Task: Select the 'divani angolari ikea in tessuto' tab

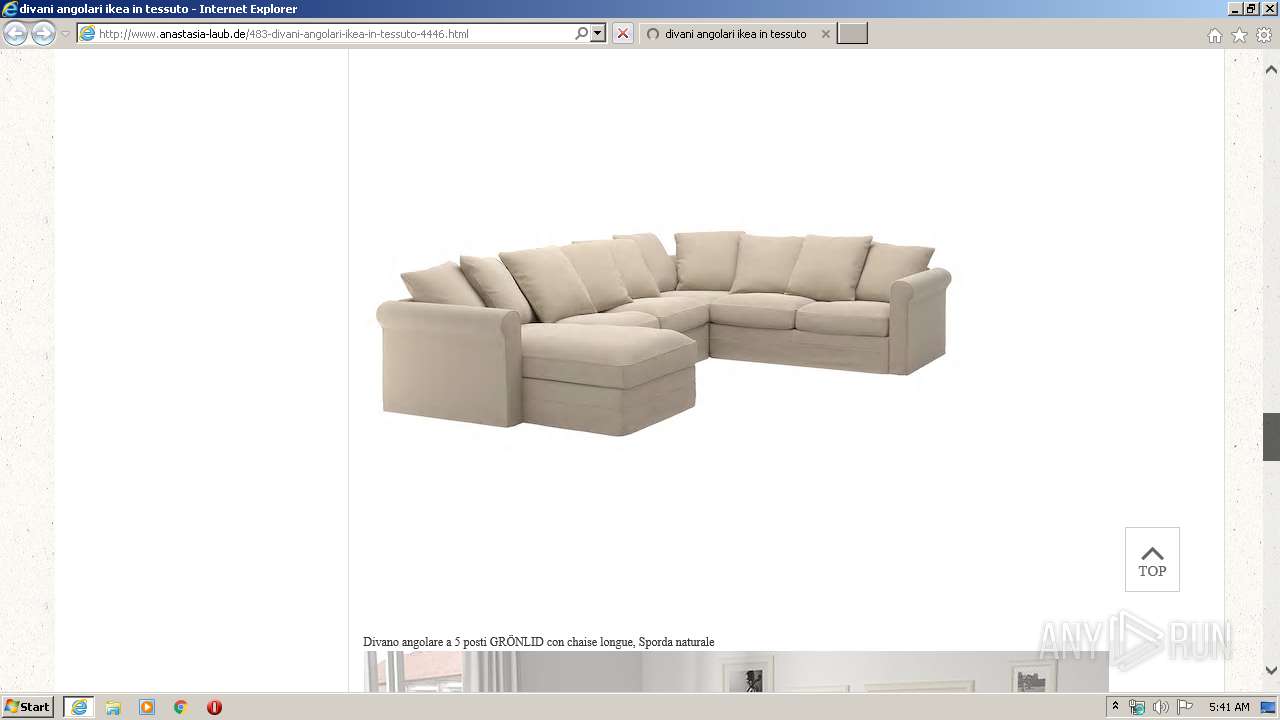Action: [735, 34]
